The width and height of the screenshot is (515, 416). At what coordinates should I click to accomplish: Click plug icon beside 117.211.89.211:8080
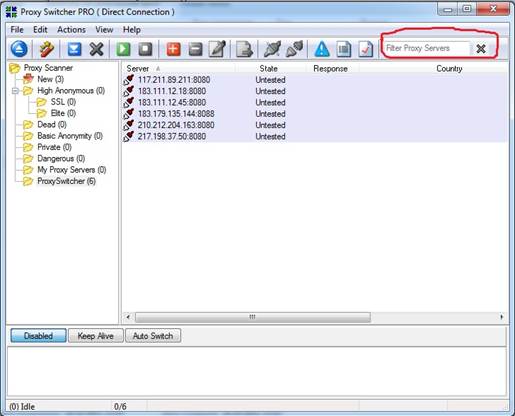(x=129, y=80)
